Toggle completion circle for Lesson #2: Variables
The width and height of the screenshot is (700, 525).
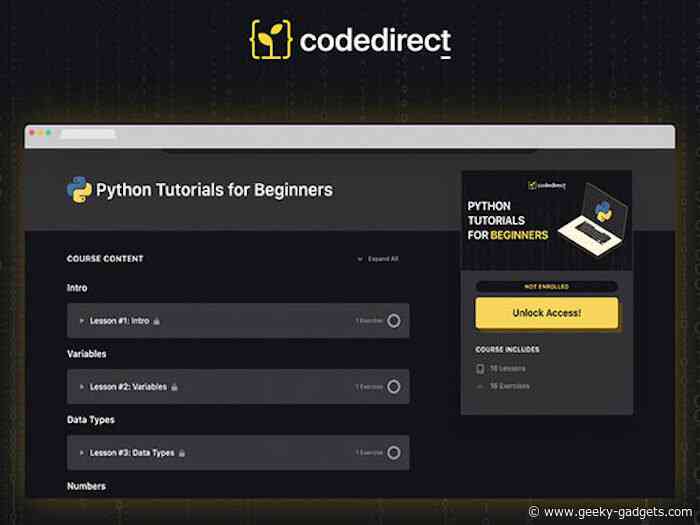point(393,387)
